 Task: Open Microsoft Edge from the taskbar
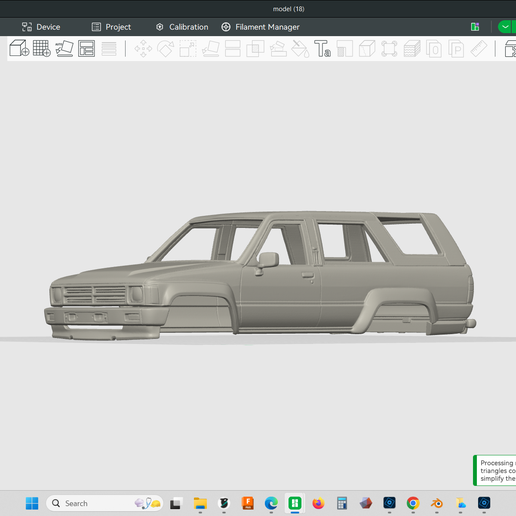click(x=271, y=503)
